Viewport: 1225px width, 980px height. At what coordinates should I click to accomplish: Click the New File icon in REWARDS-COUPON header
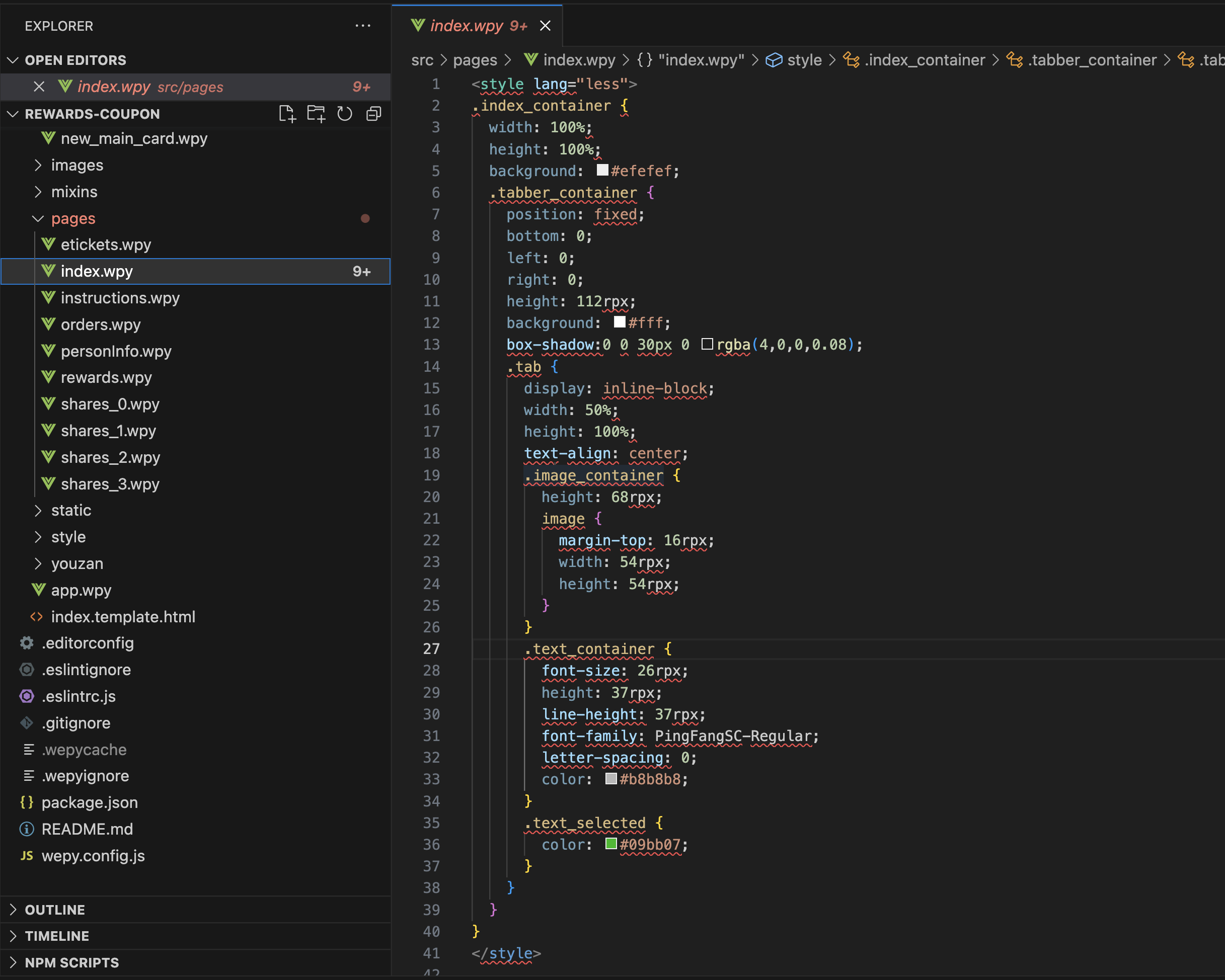[287, 114]
